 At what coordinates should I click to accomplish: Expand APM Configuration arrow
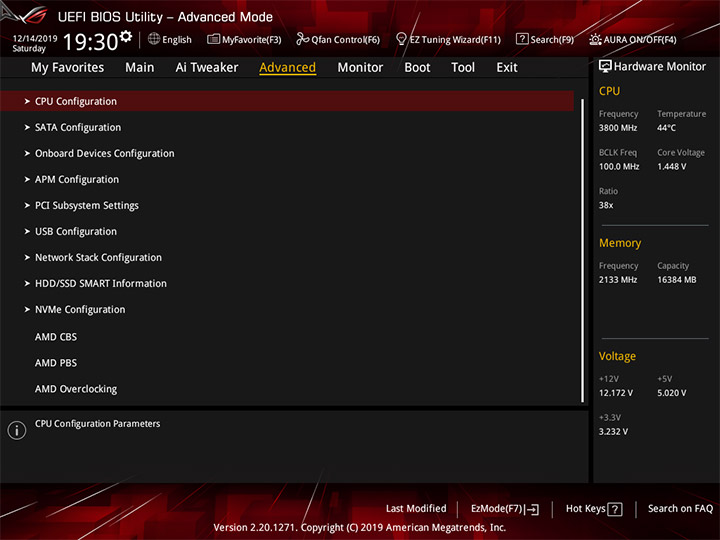(27, 179)
